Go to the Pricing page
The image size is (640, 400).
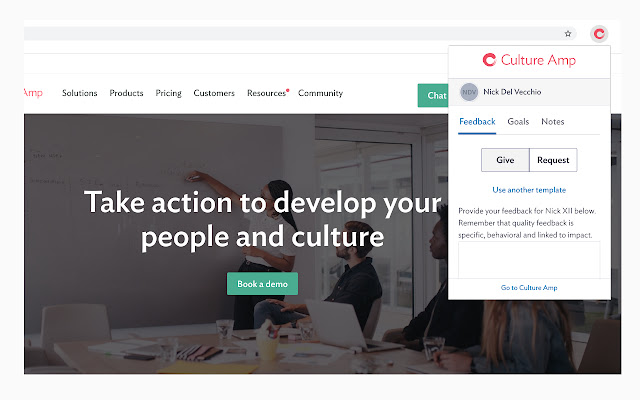168,93
